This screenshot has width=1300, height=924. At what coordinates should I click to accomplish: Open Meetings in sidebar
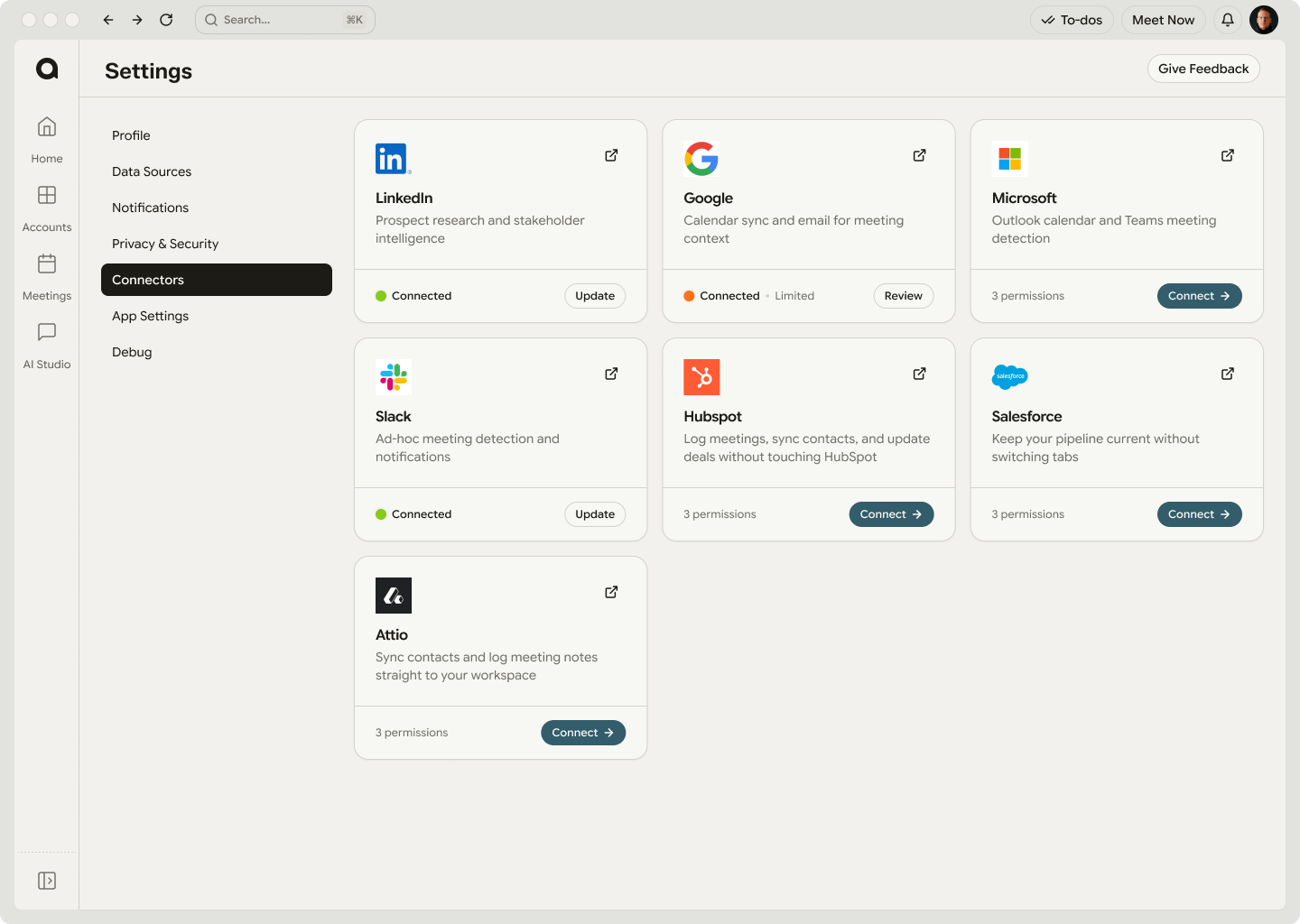pyautogui.click(x=47, y=277)
